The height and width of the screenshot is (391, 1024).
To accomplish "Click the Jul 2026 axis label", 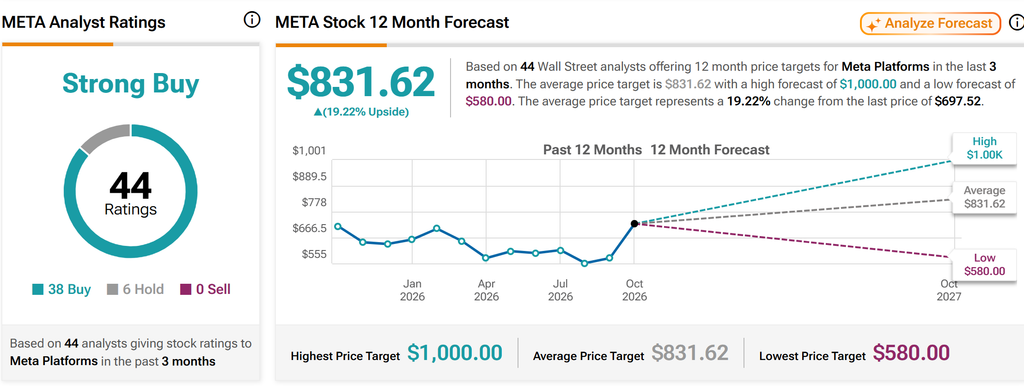I will point(560,290).
